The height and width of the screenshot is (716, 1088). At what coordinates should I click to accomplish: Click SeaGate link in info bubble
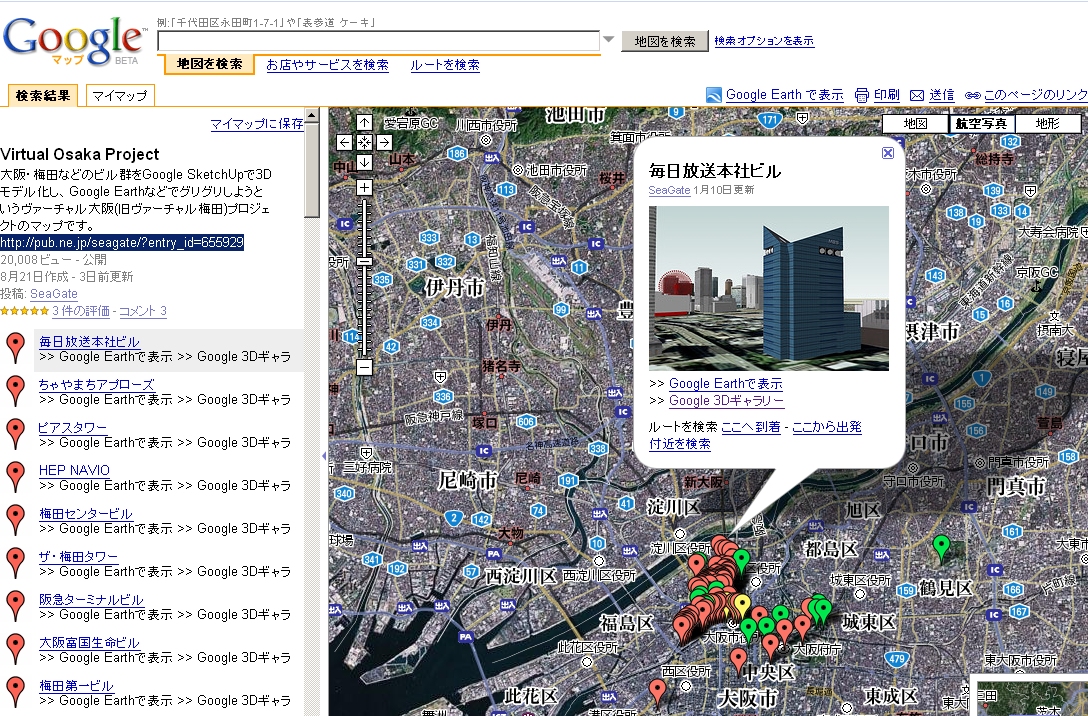coord(669,190)
